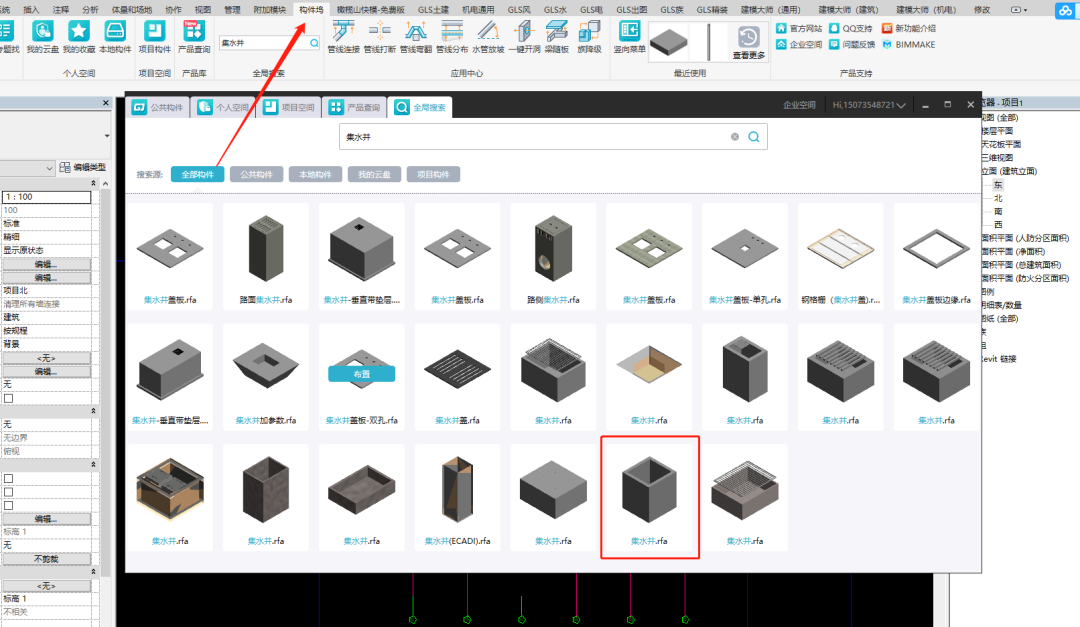Open 我的收藏 star icon
The image size is (1080, 627).
(x=79, y=37)
